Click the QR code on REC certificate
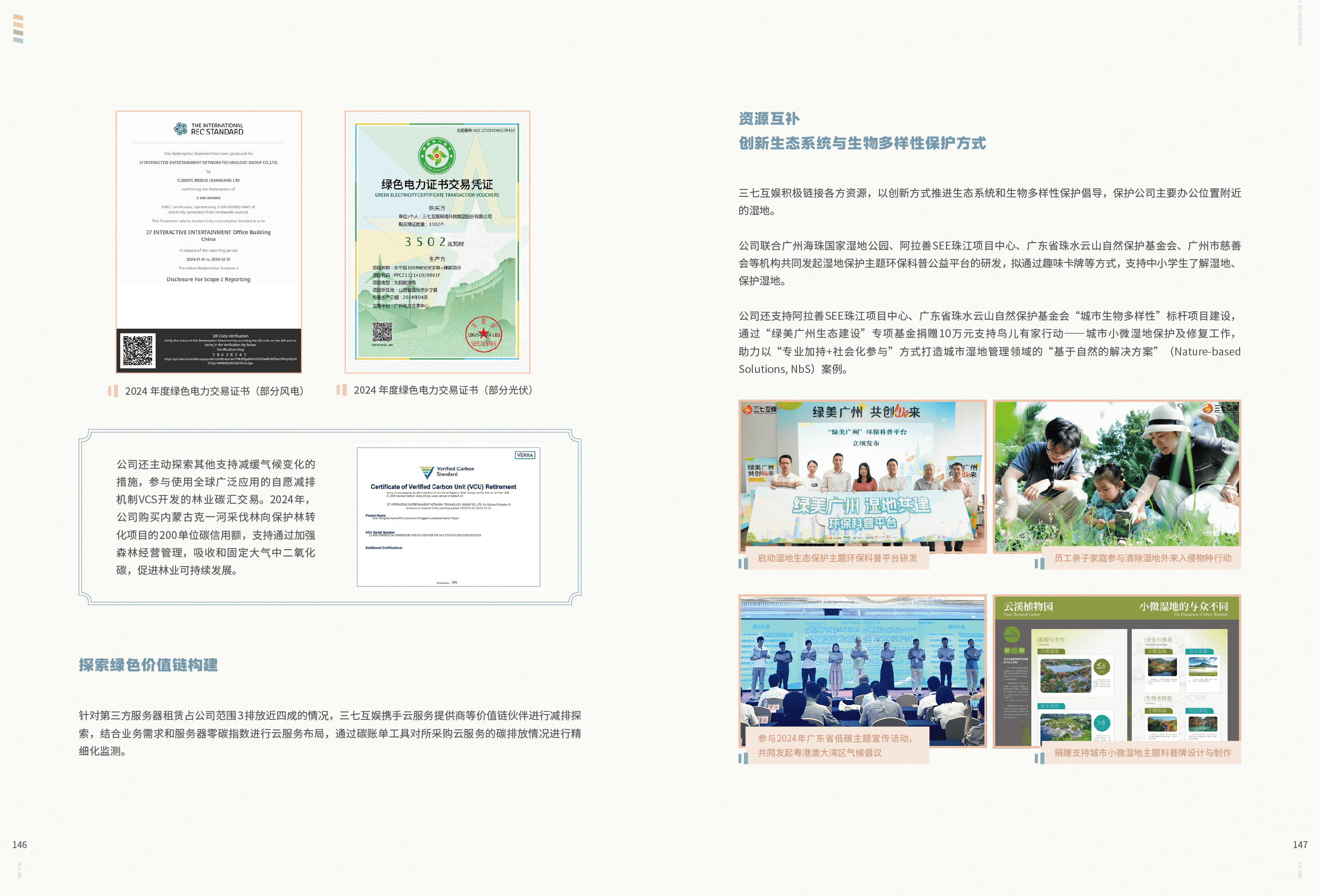1320x896 pixels. [138, 350]
